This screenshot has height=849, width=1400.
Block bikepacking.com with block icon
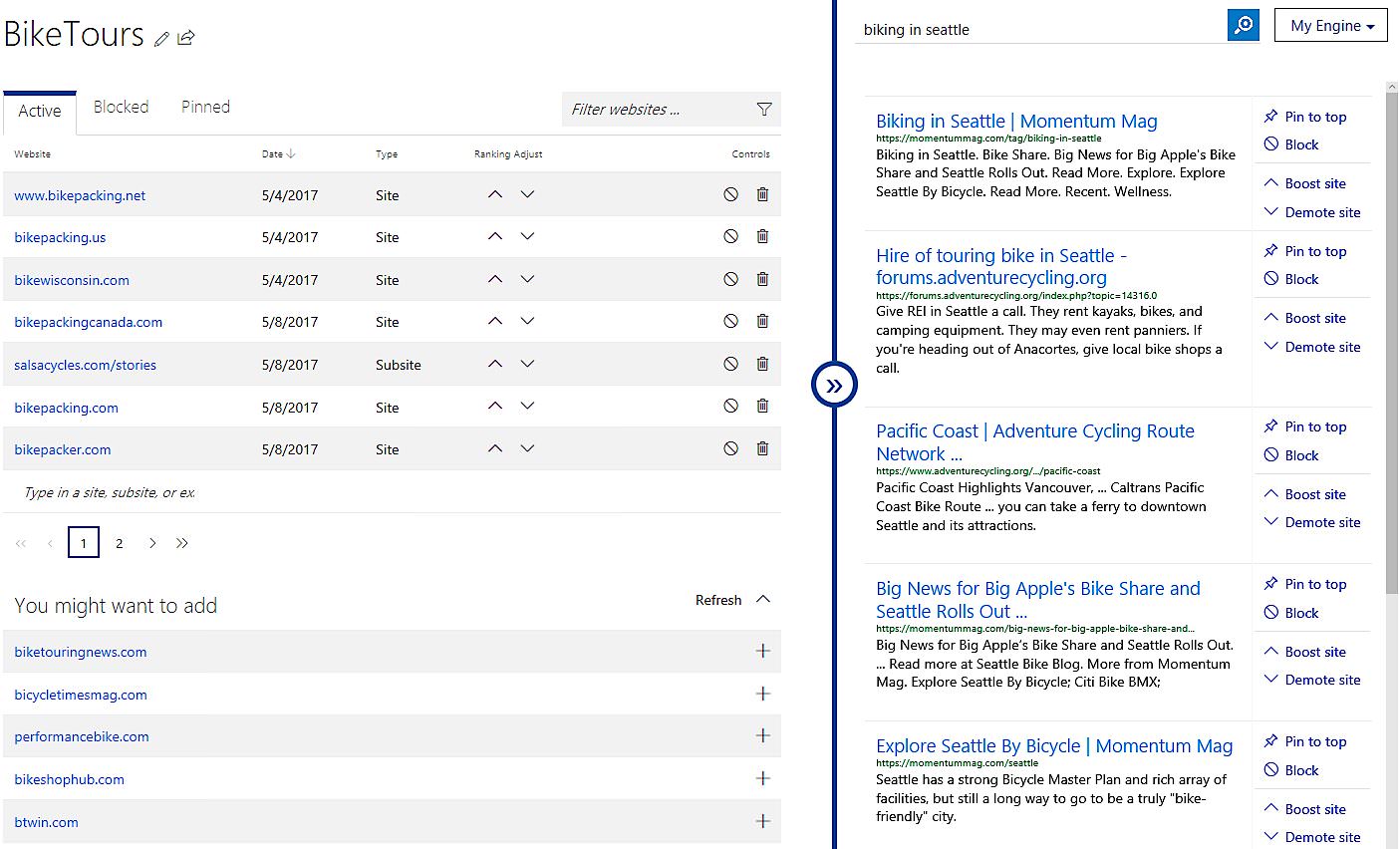point(730,406)
